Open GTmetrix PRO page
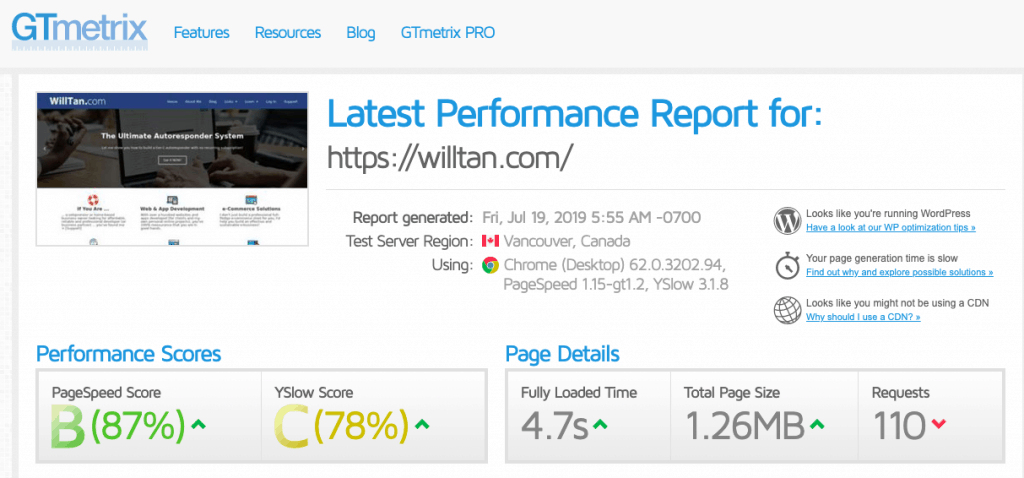1024x478 pixels. 447,33
